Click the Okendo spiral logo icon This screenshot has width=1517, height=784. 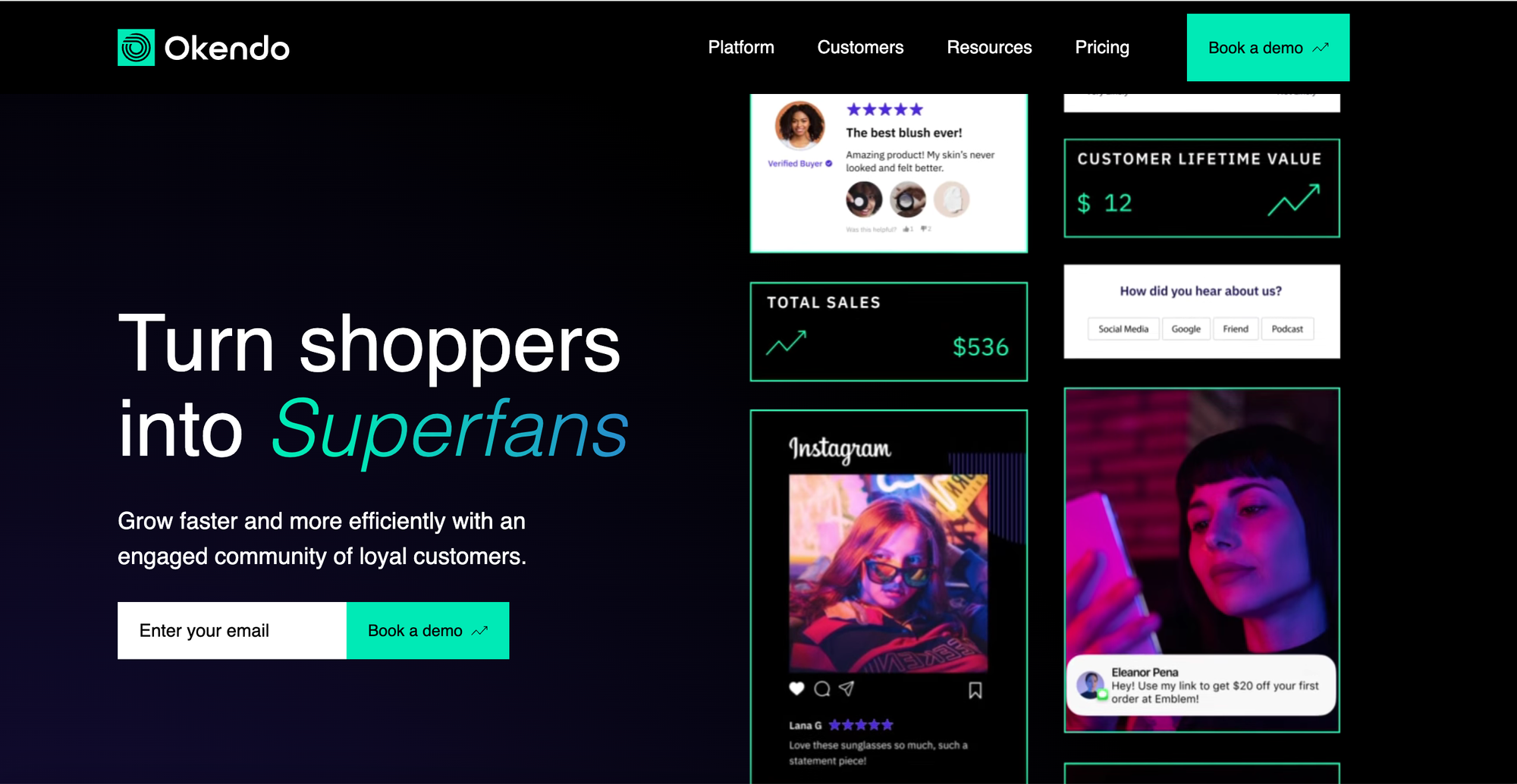(x=136, y=48)
